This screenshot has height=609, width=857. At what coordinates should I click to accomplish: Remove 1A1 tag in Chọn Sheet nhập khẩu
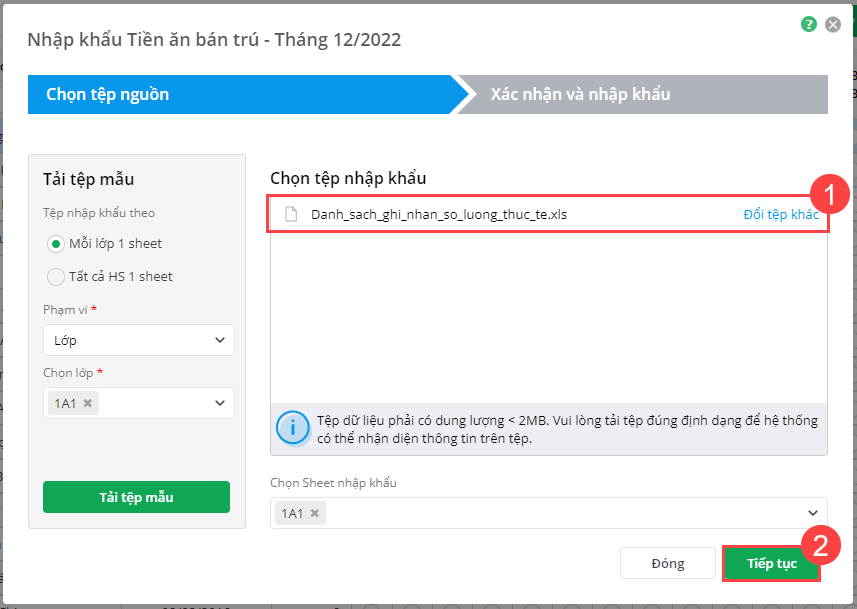[x=314, y=513]
